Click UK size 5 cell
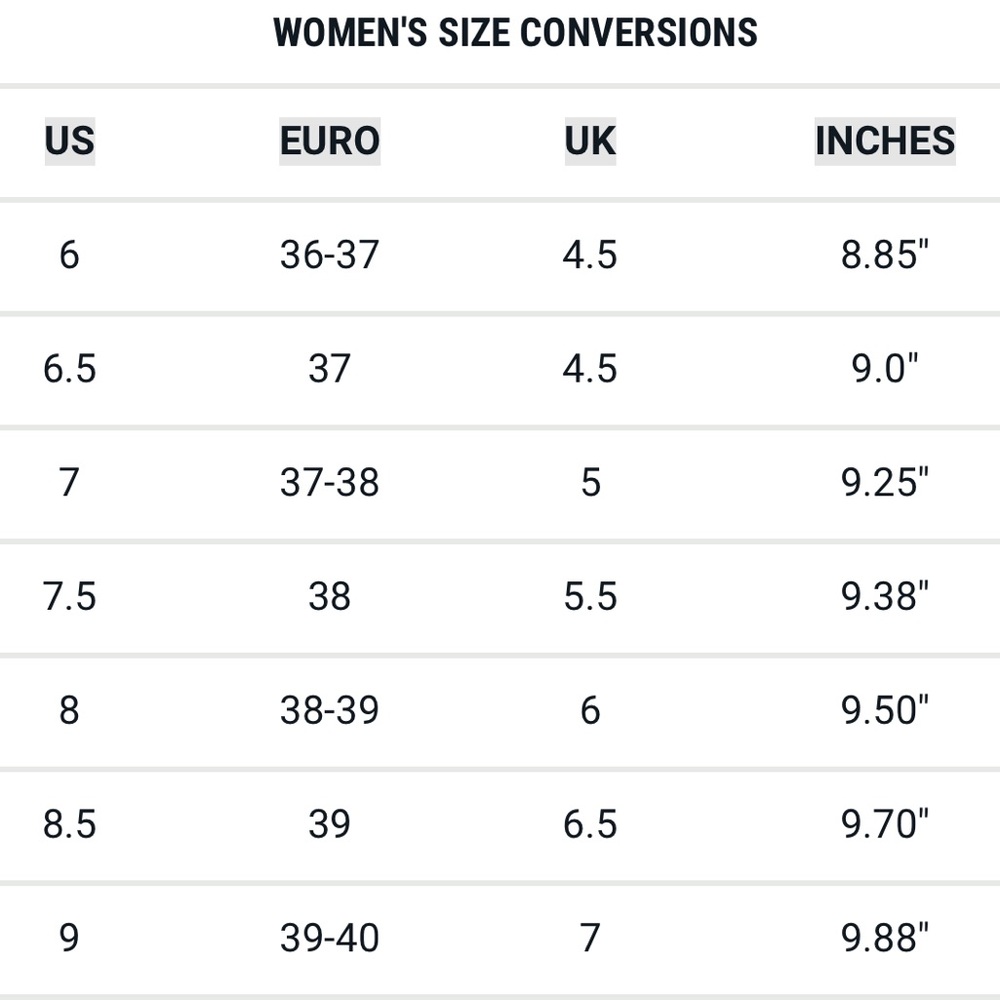1000x1000 pixels. click(x=591, y=482)
